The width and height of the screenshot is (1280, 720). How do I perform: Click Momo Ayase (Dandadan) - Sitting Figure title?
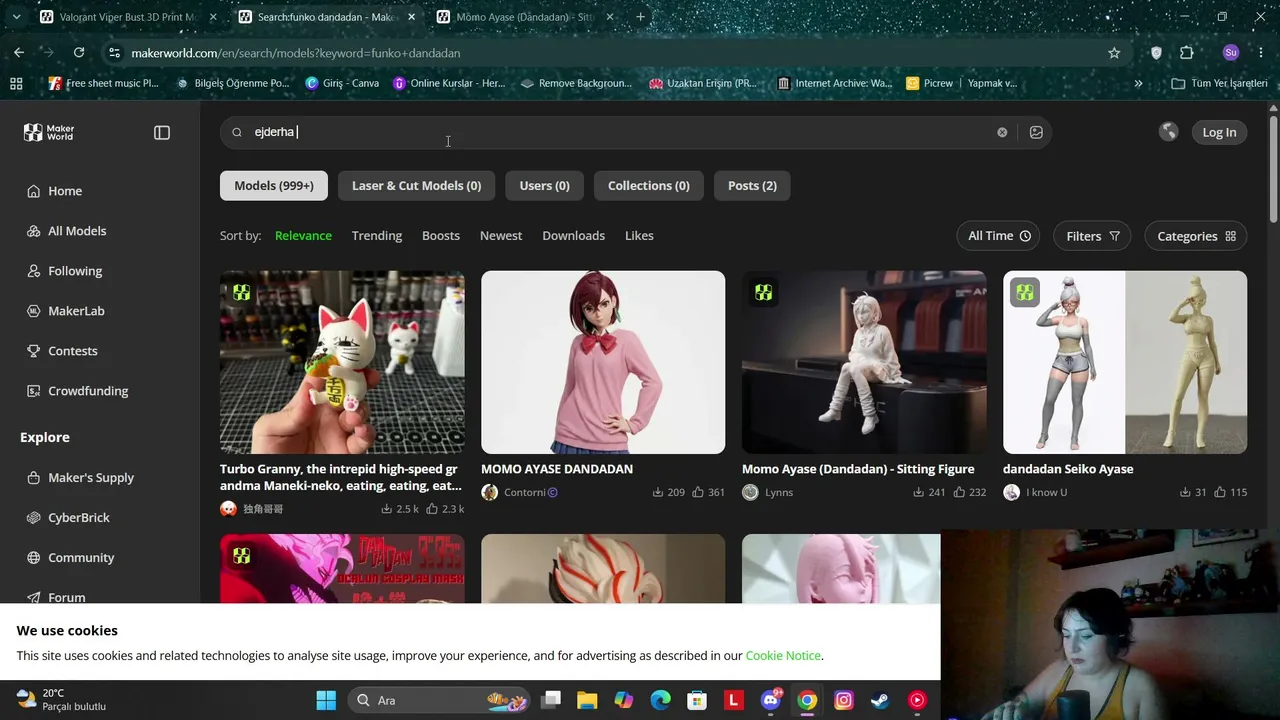pos(858,469)
